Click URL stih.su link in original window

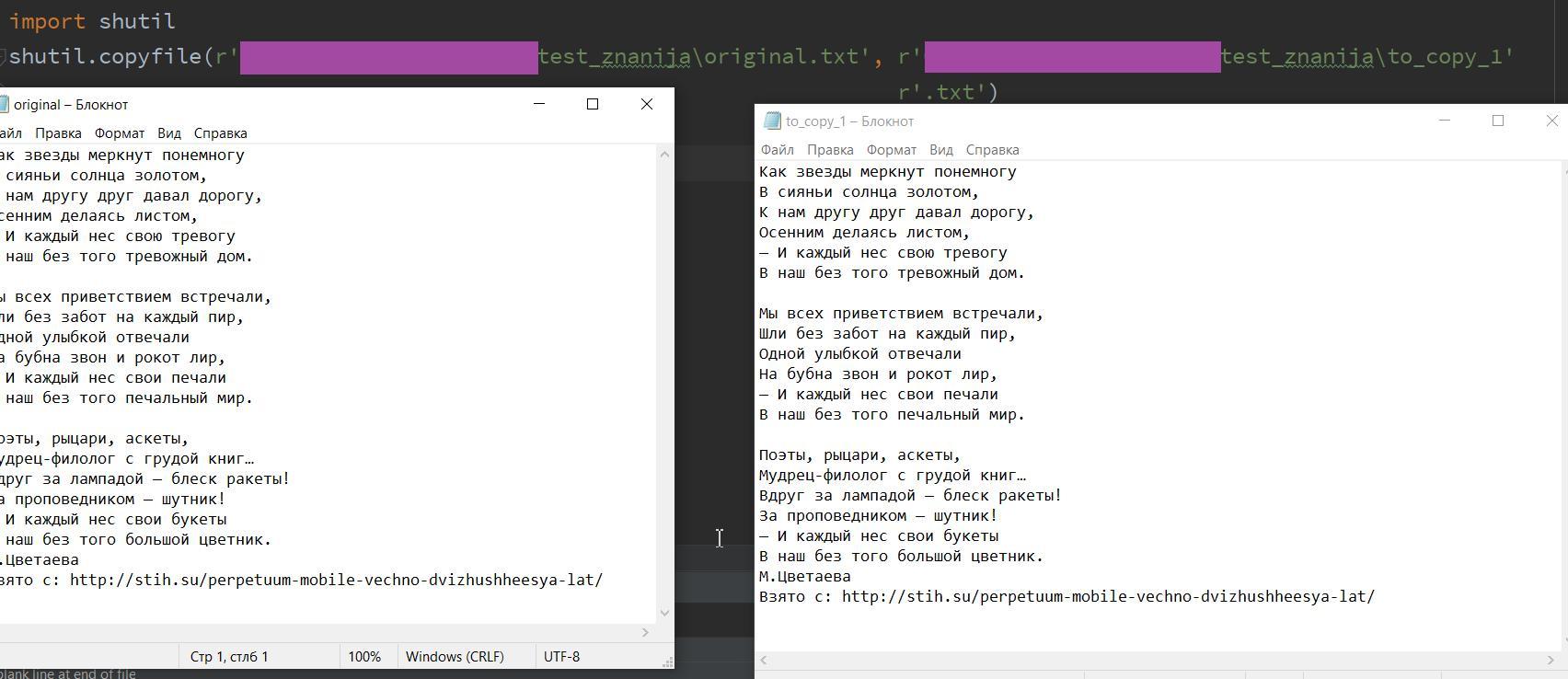coord(336,581)
